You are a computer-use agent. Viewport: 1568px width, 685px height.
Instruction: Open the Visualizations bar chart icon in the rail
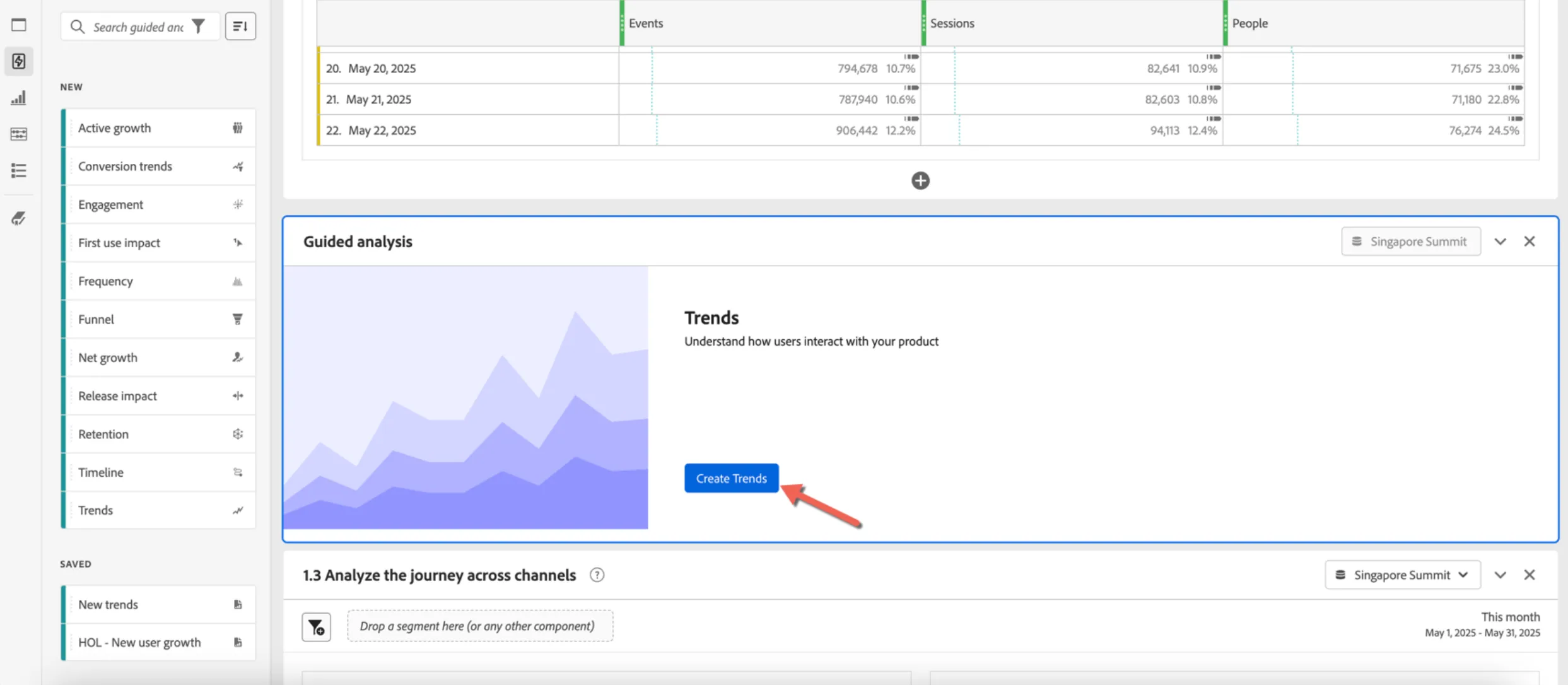(19, 97)
